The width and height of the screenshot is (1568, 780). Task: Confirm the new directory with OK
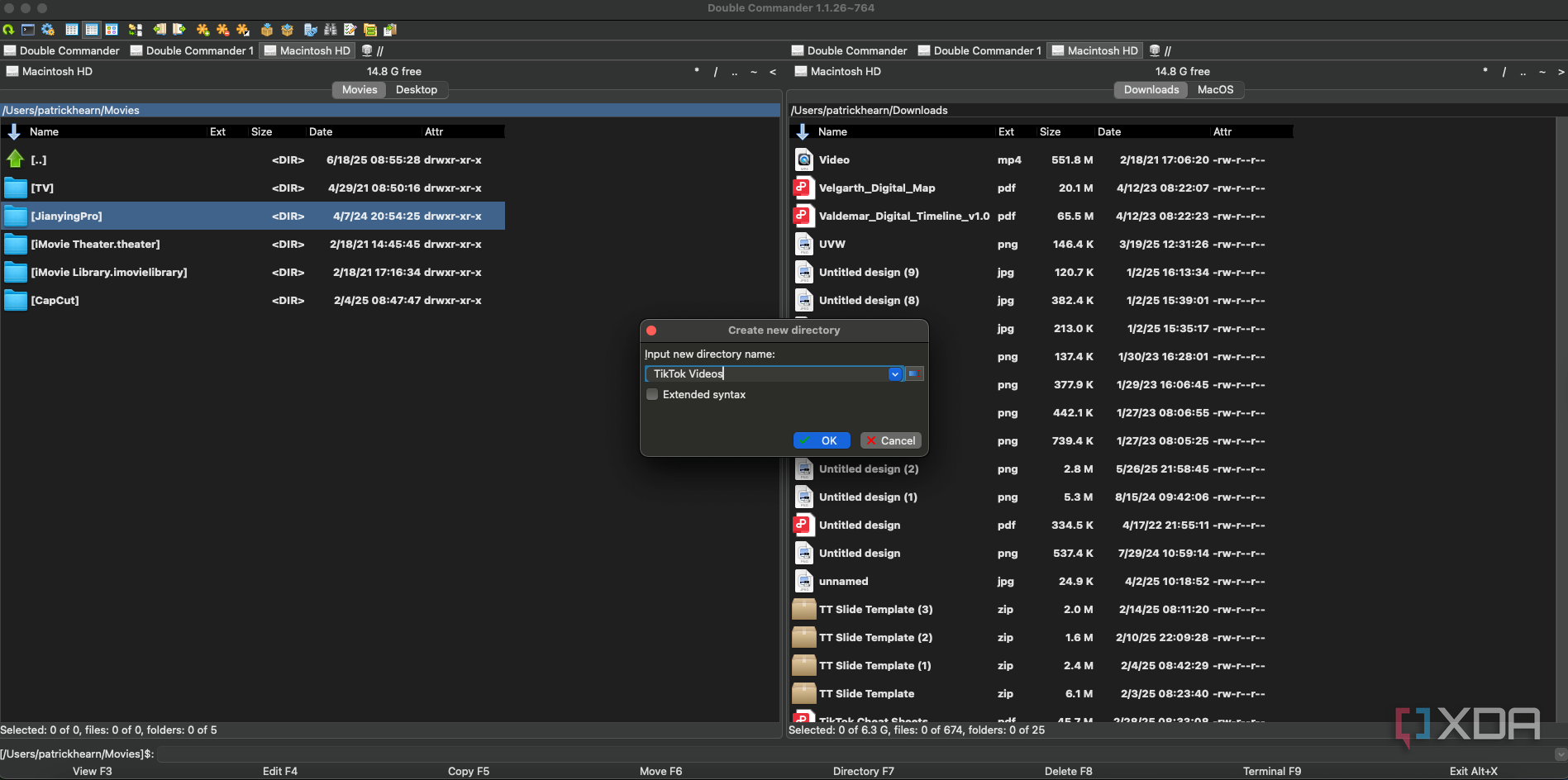822,440
